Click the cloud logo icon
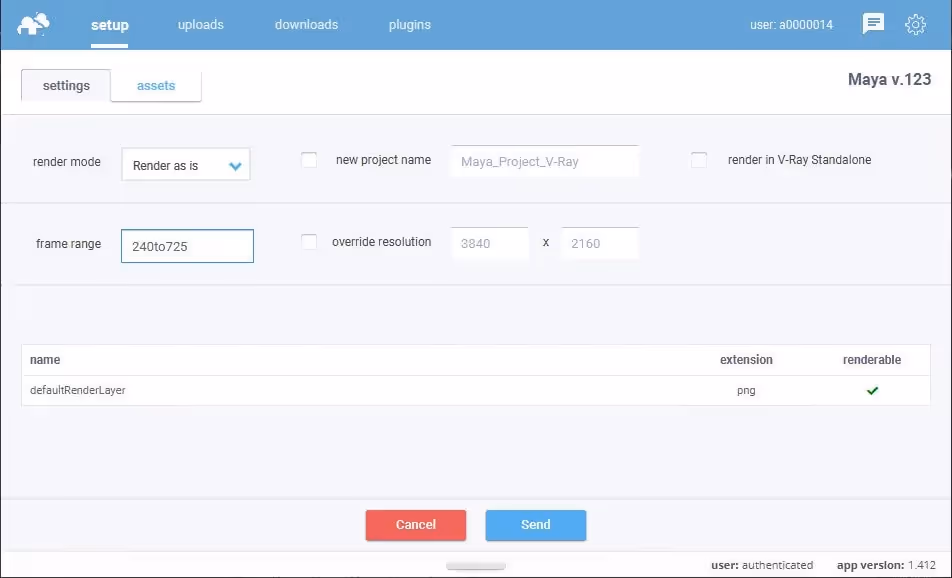This screenshot has width=952, height=578. coord(33,24)
